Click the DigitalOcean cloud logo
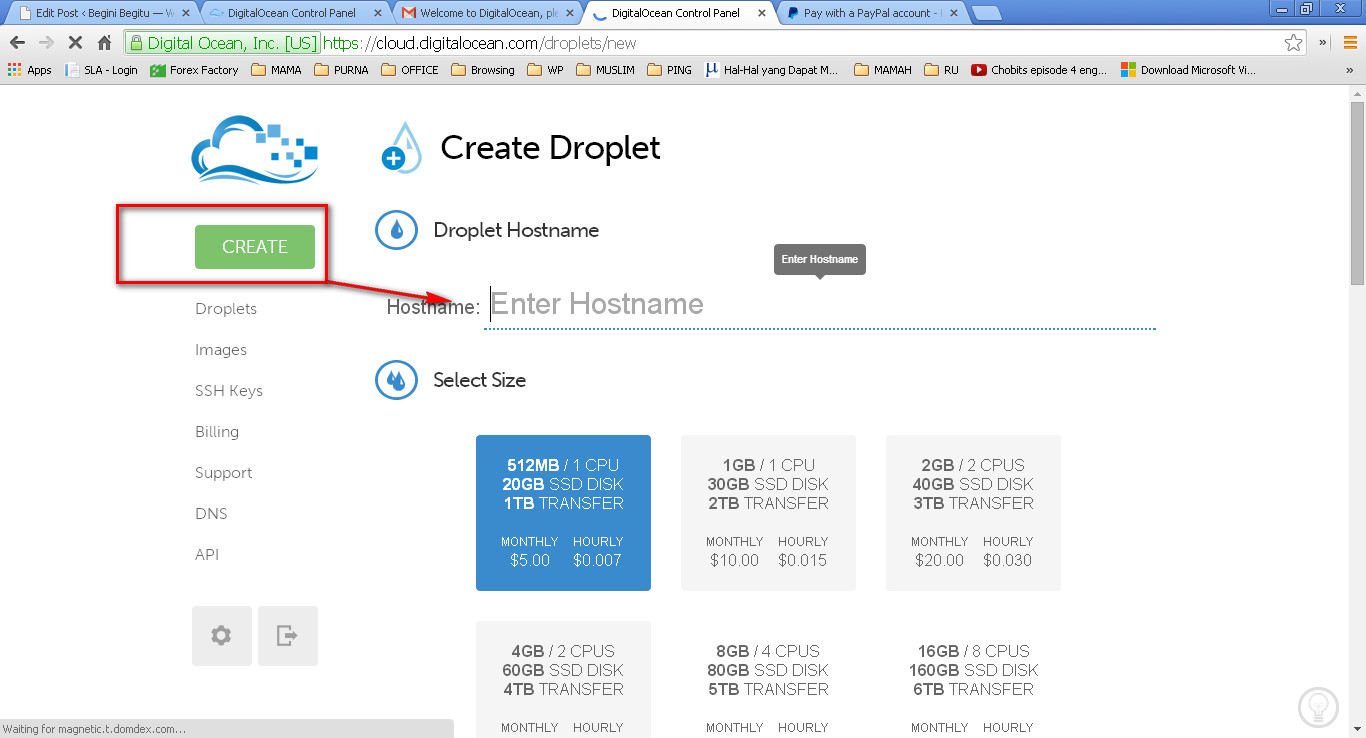This screenshot has height=738, width=1366. [254, 150]
